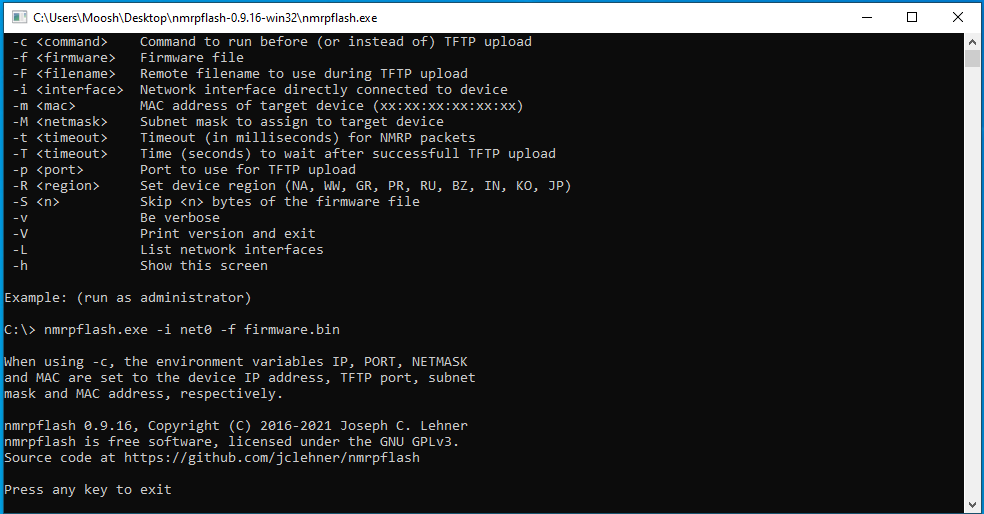Click the scrollbar down arrow
Image resolution: width=984 pixels, height=514 pixels.
point(972,504)
